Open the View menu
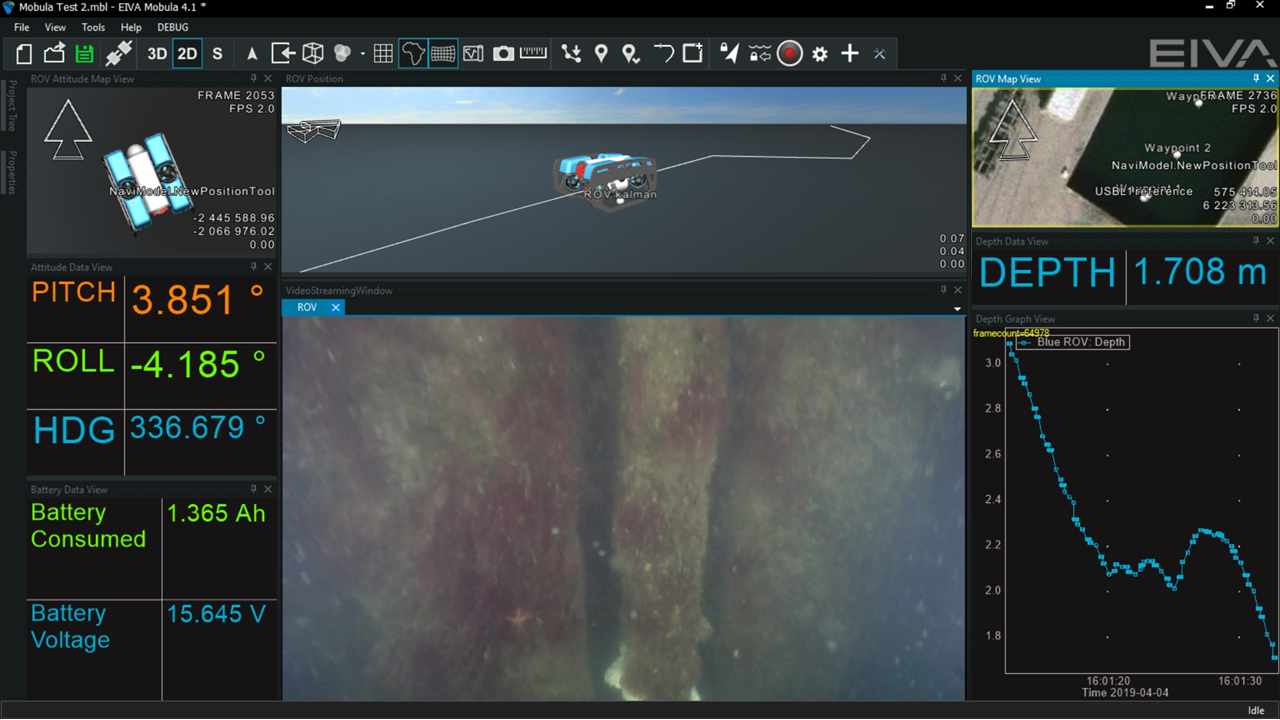Viewport: 1280px width, 720px height. [x=55, y=28]
